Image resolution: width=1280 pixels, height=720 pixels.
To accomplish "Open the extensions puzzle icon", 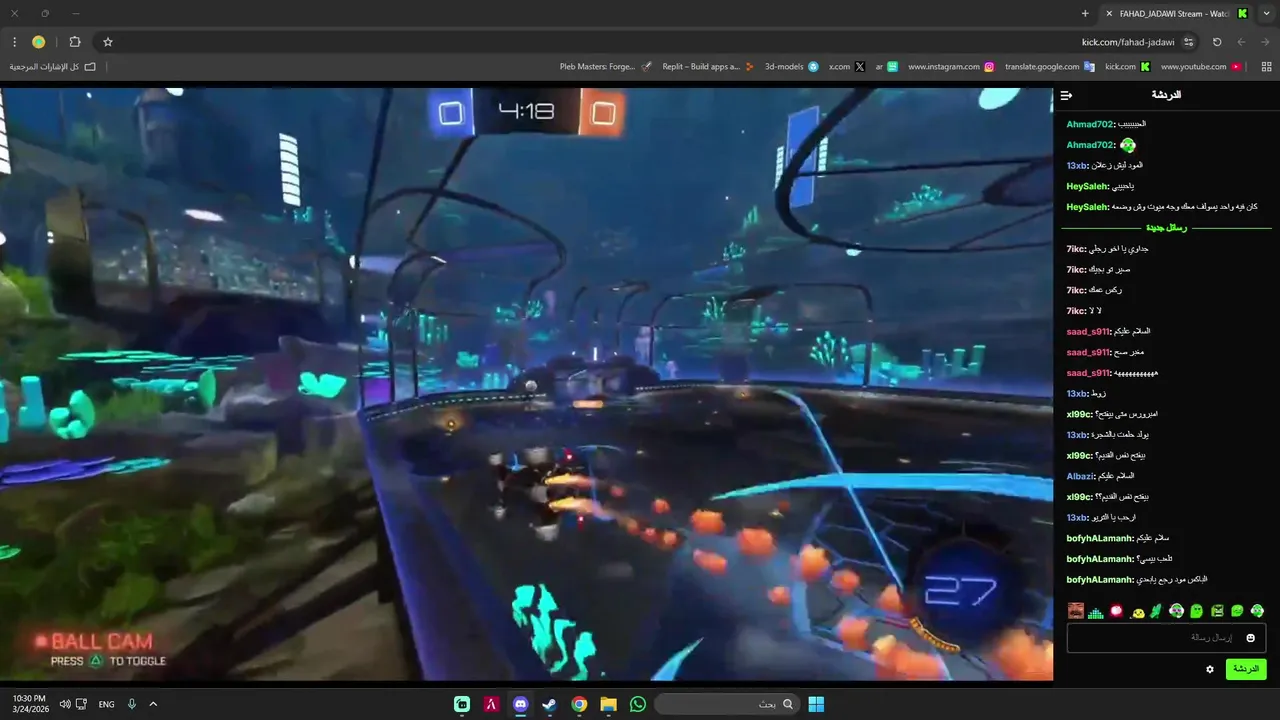I will click(x=75, y=42).
